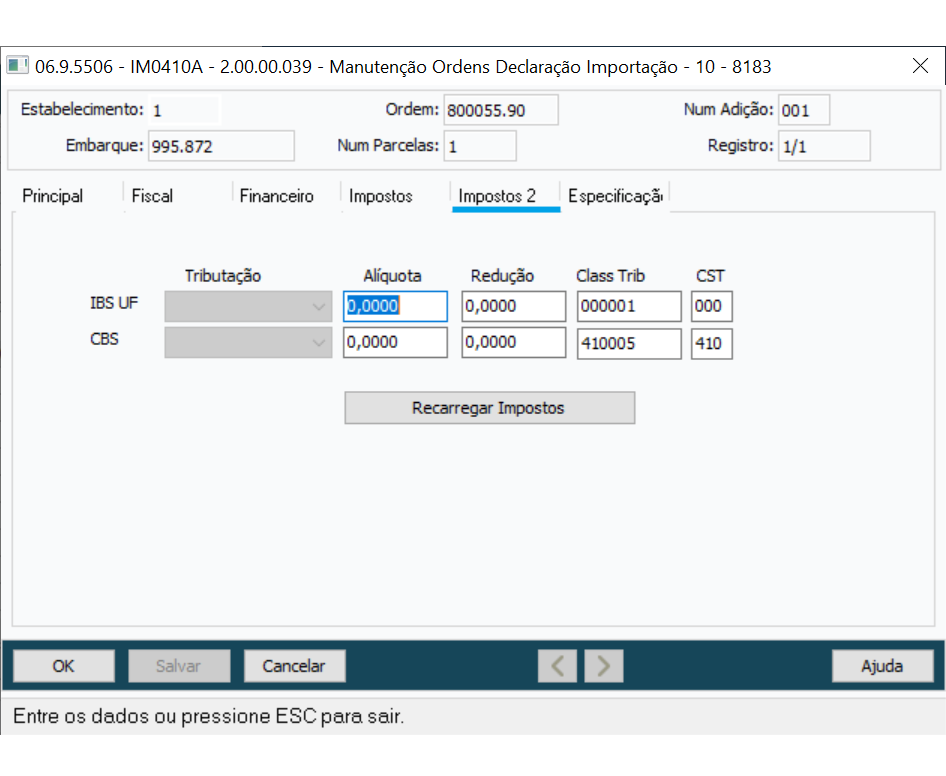Go to previous record arrow
The image size is (946, 776).
pyautogui.click(x=557, y=666)
